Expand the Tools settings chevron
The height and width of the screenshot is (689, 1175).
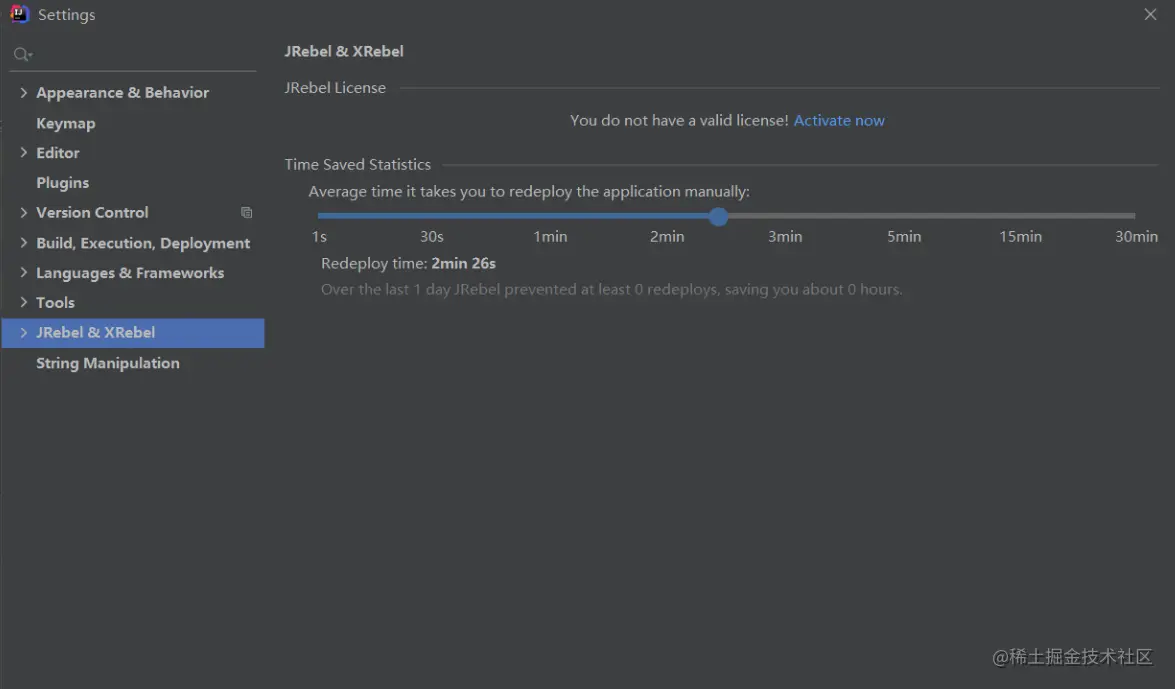coord(23,302)
